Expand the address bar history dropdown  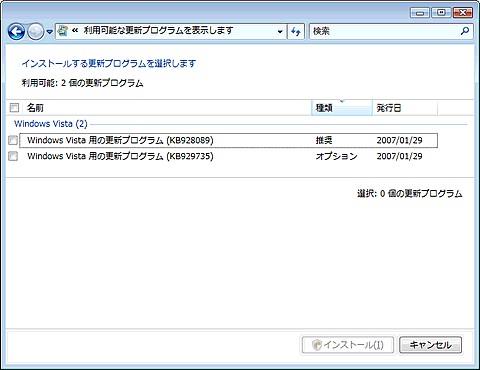click(x=280, y=32)
